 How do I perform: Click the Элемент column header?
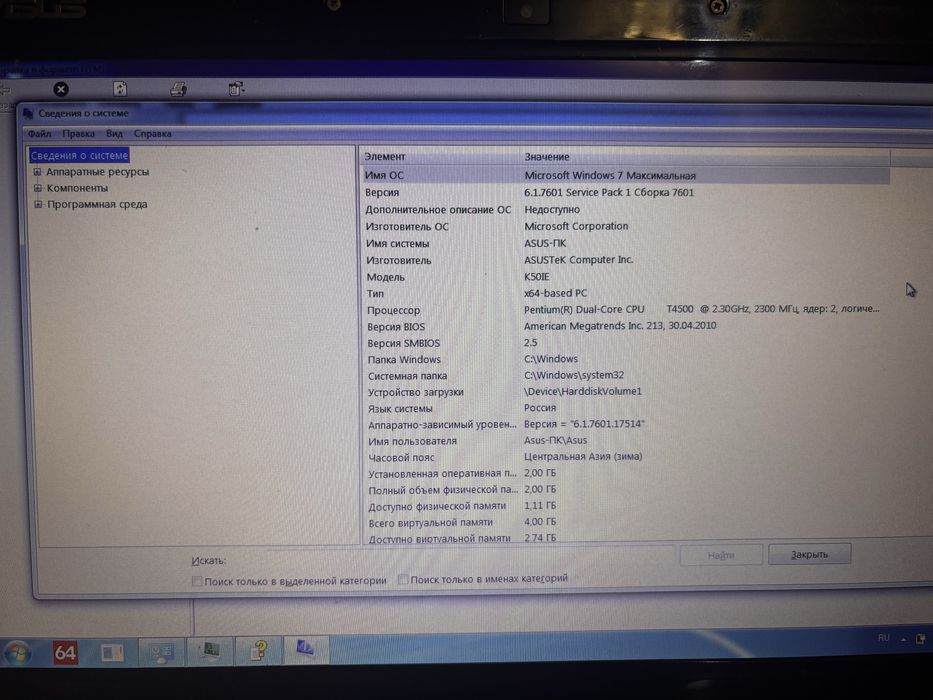pyautogui.click(x=440, y=157)
